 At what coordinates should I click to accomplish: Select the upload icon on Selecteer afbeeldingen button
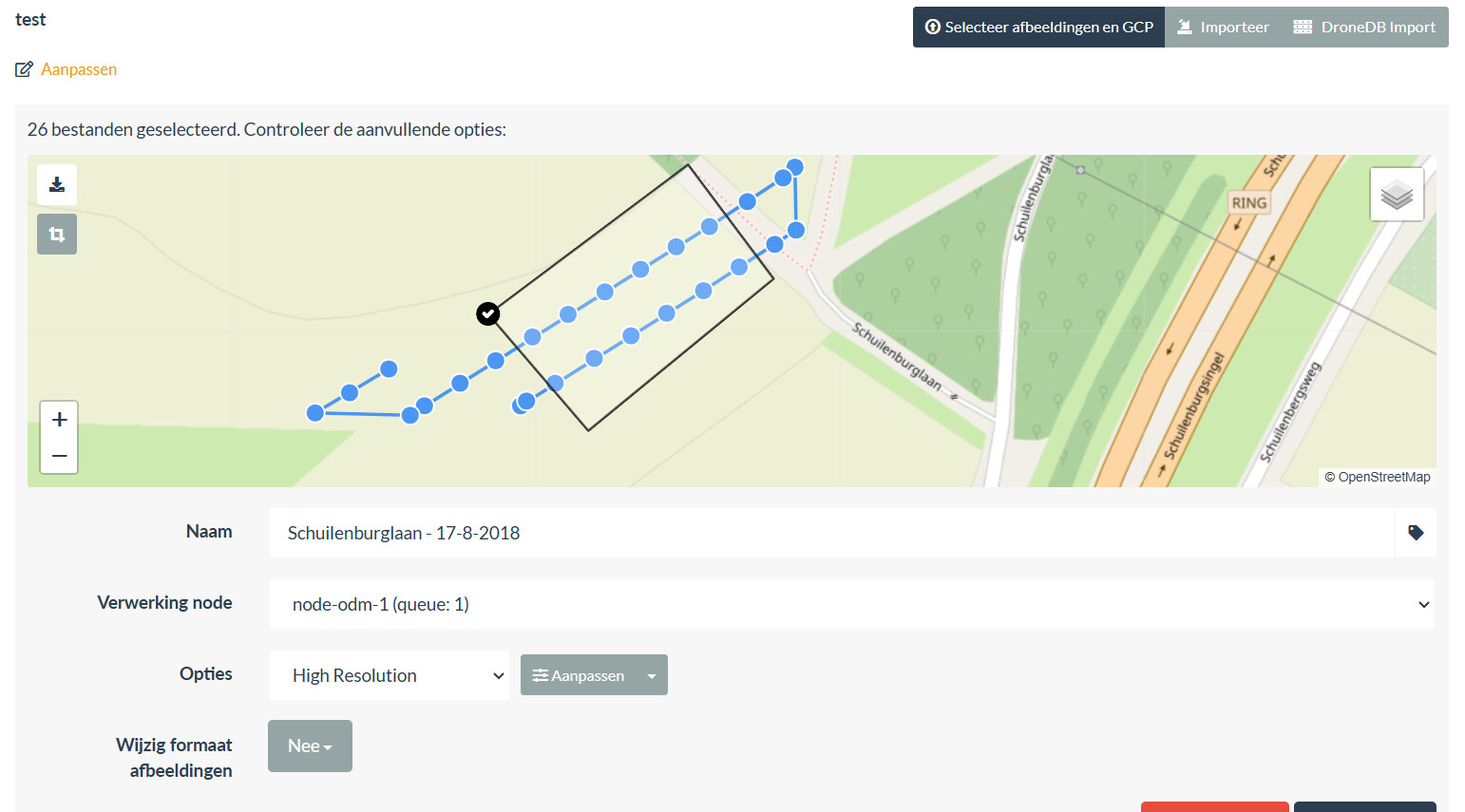(933, 27)
